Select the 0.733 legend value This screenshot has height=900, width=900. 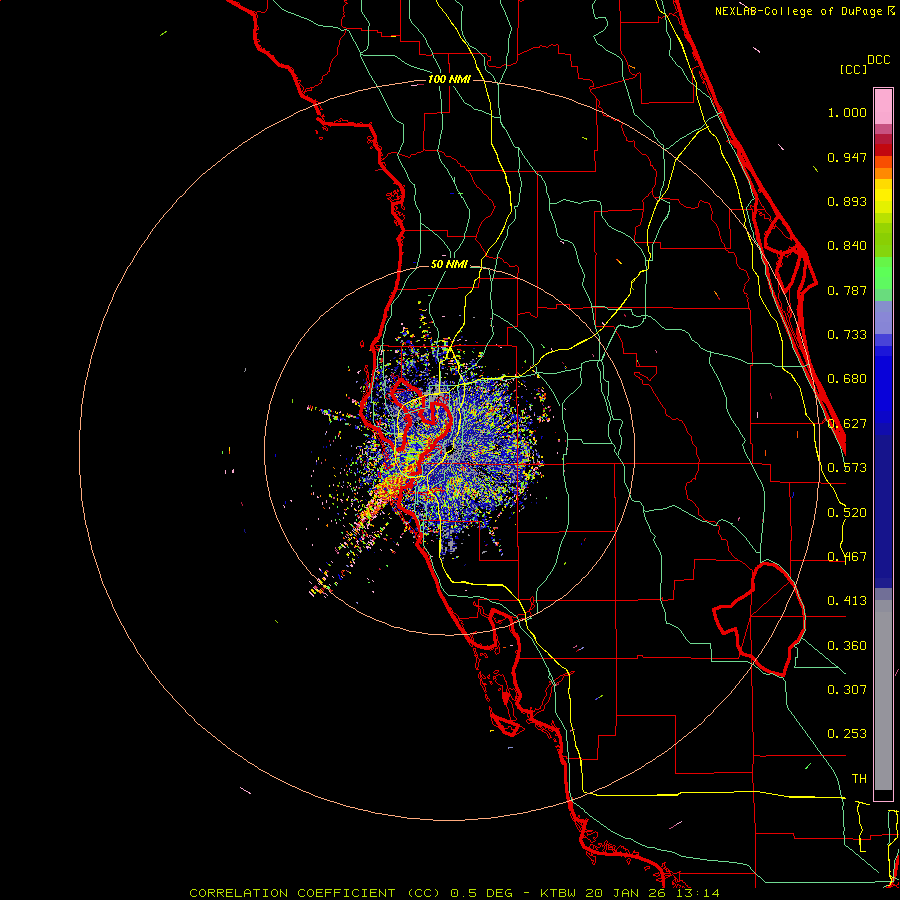pos(847,335)
